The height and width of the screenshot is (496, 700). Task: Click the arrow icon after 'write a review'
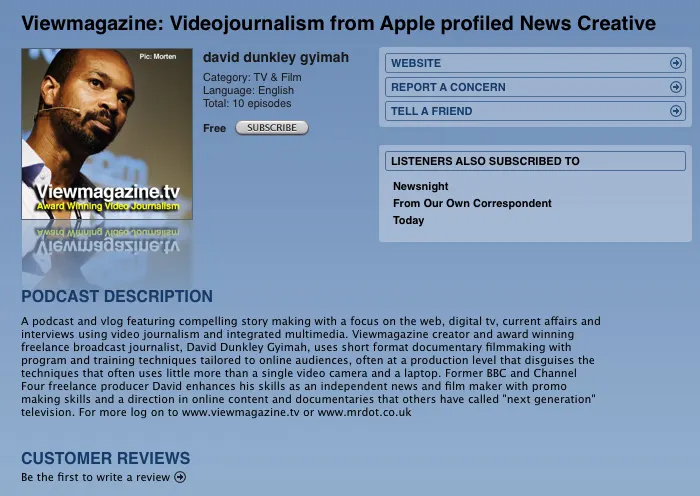[180, 477]
